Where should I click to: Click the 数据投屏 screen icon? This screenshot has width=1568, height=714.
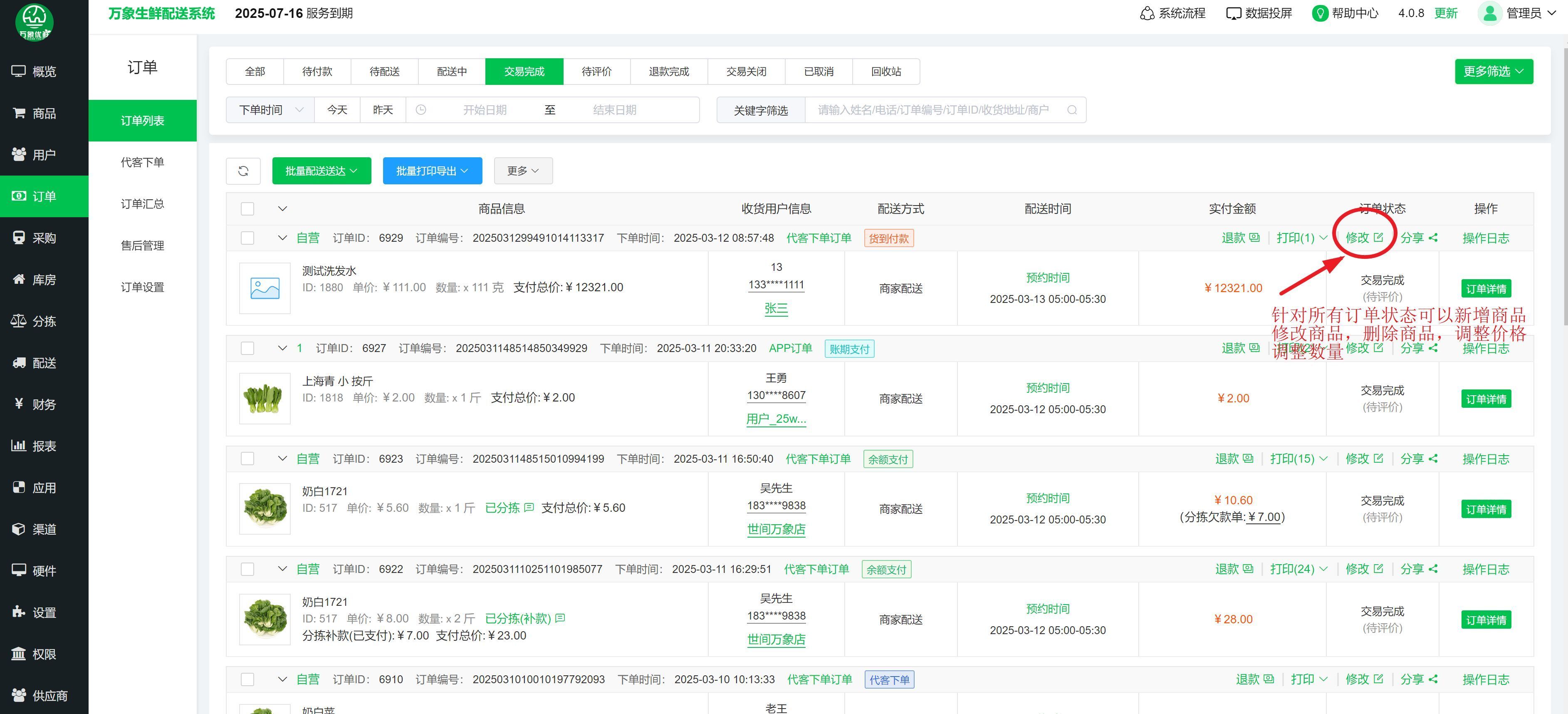[1233, 13]
